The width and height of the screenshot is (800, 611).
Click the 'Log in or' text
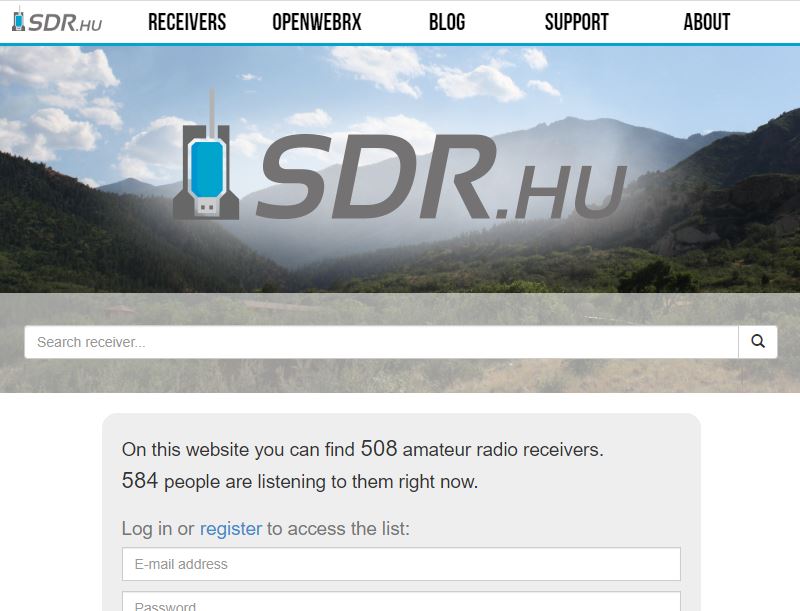[158, 529]
